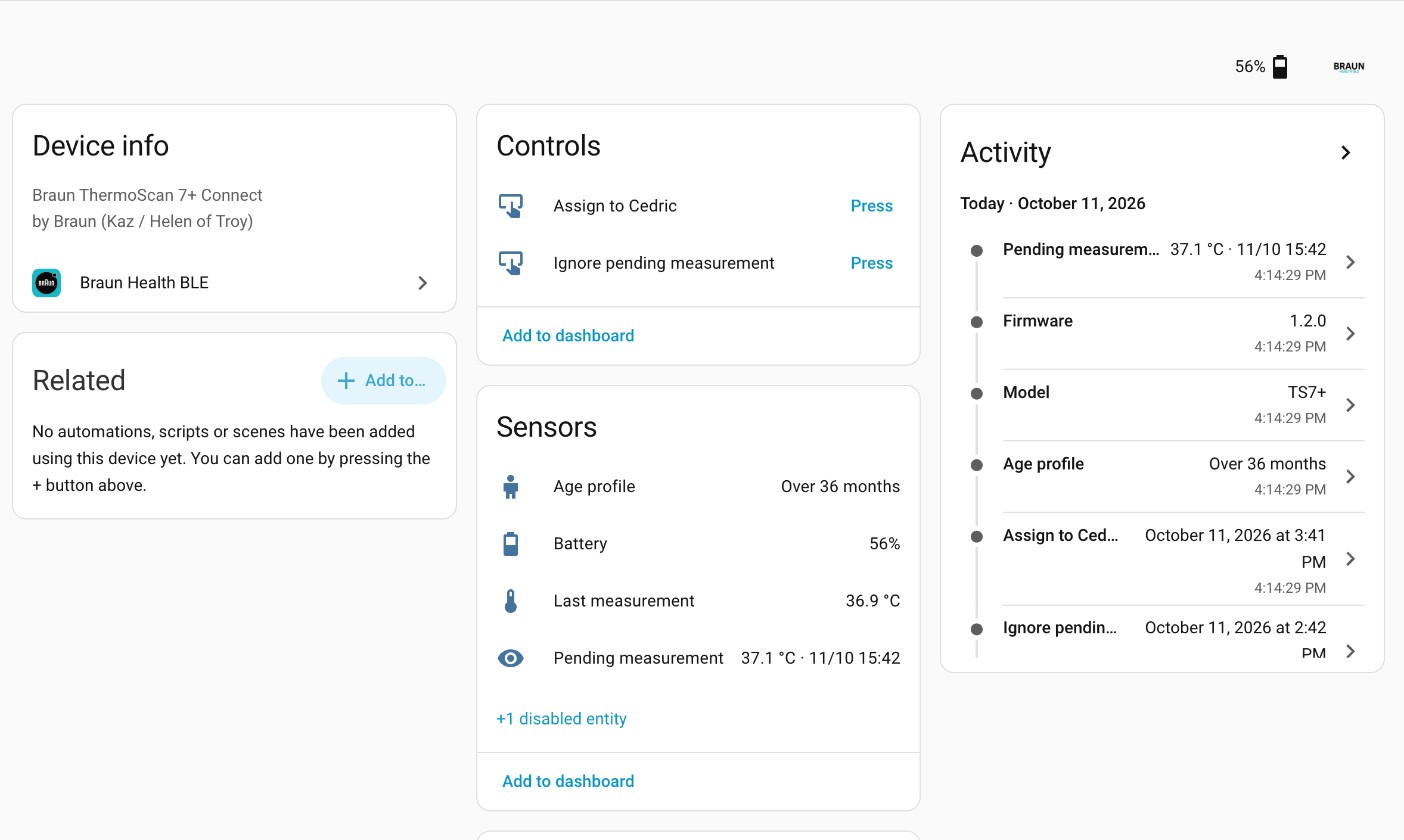The height and width of the screenshot is (840, 1404).
Task: Expand the Pending measurement activity entry chevron
Action: coord(1351,262)
